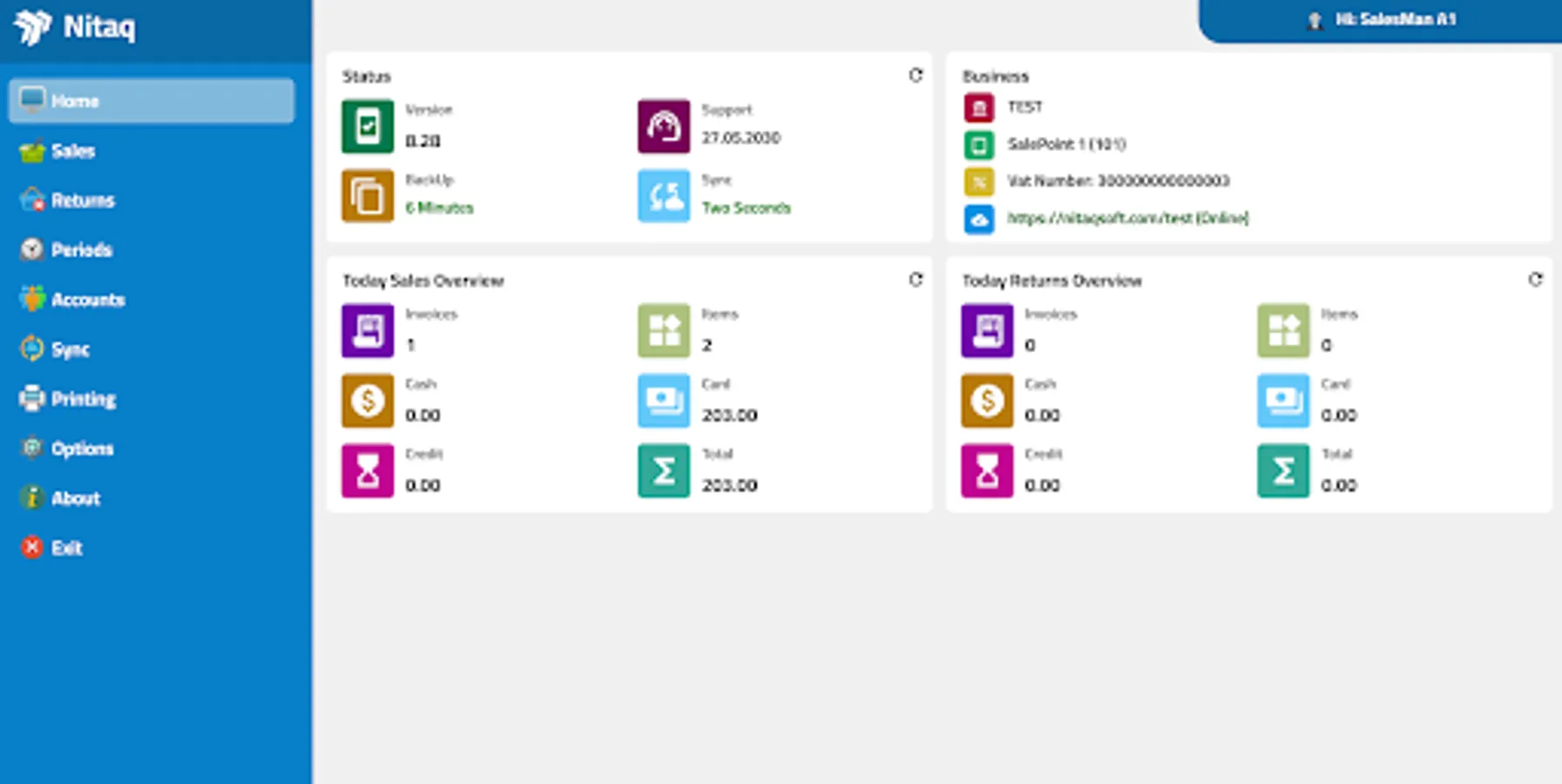Click the Exit icon to quit

[x=31, y=547]
